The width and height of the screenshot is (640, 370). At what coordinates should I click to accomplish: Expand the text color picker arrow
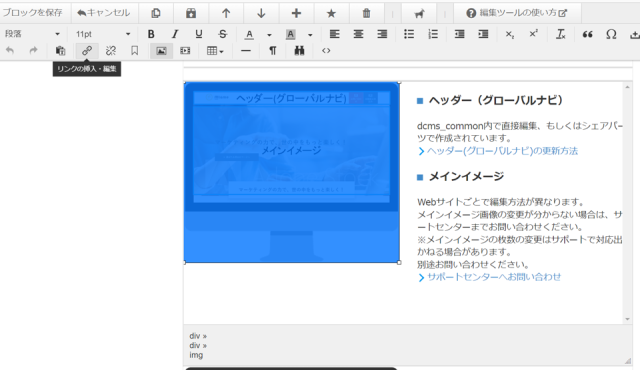click(x=269, y=35)
